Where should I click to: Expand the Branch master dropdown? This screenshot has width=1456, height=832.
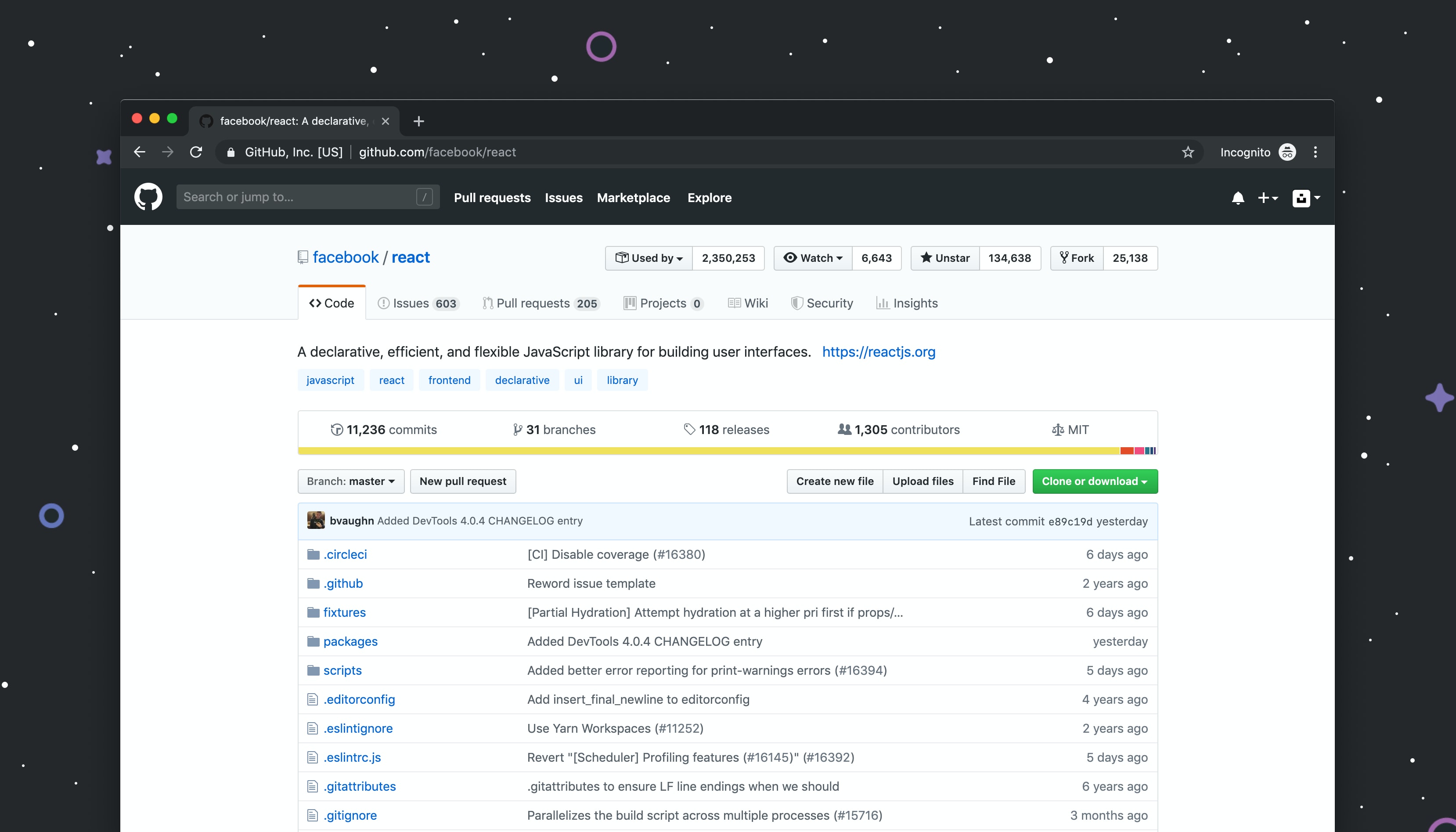point(351,481)
